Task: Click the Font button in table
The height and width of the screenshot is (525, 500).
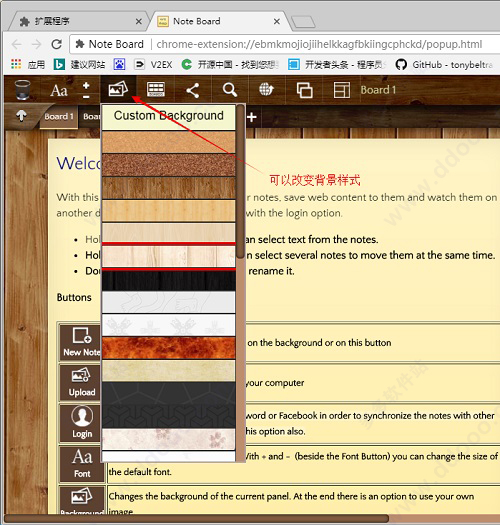Action: 82,464
